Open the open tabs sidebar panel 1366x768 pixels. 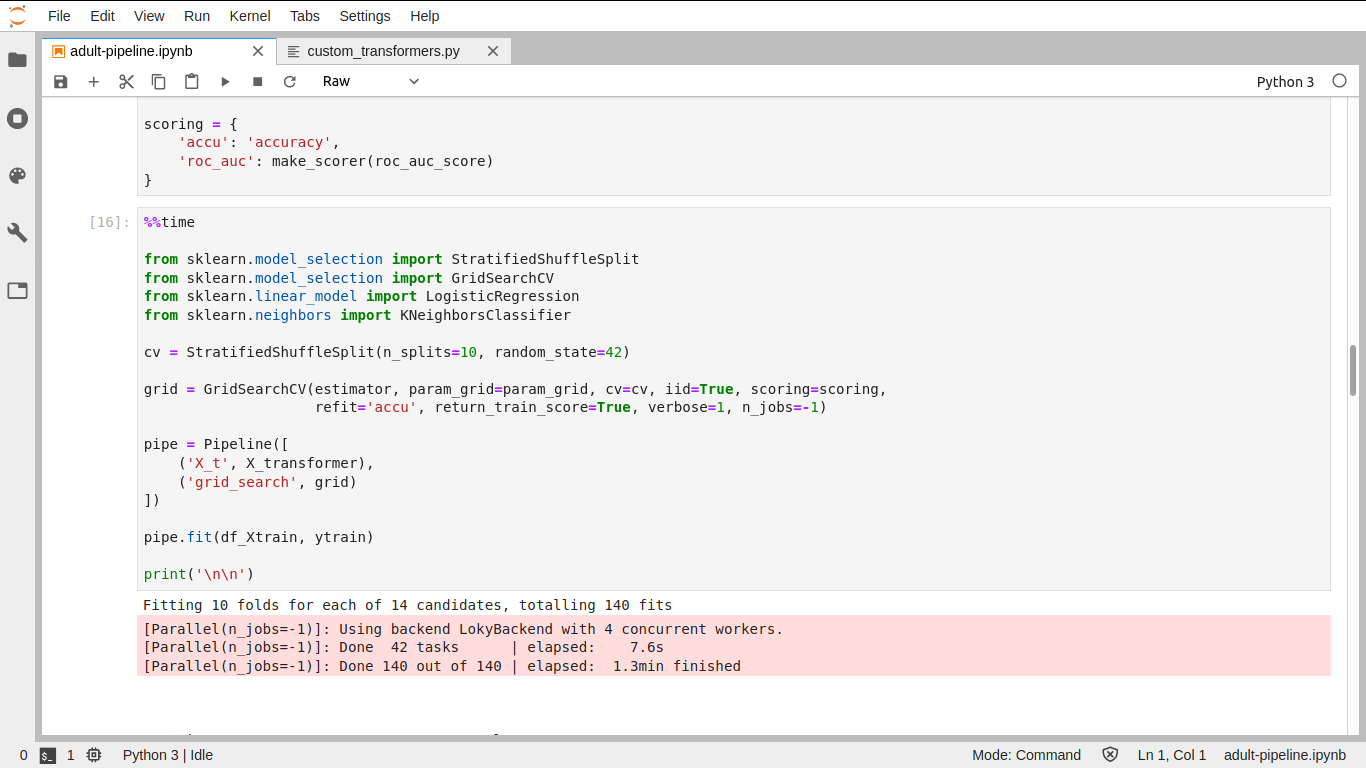coord(17,290)
